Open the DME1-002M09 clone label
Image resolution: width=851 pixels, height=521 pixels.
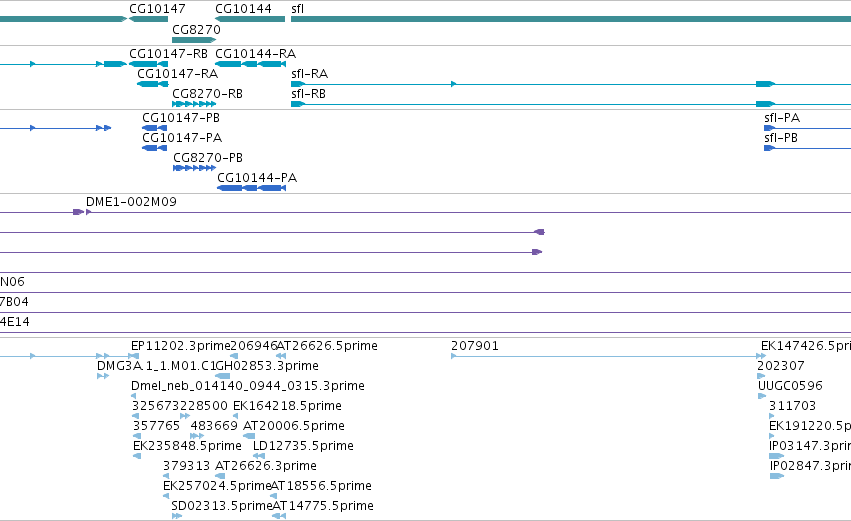pos(131,202)
